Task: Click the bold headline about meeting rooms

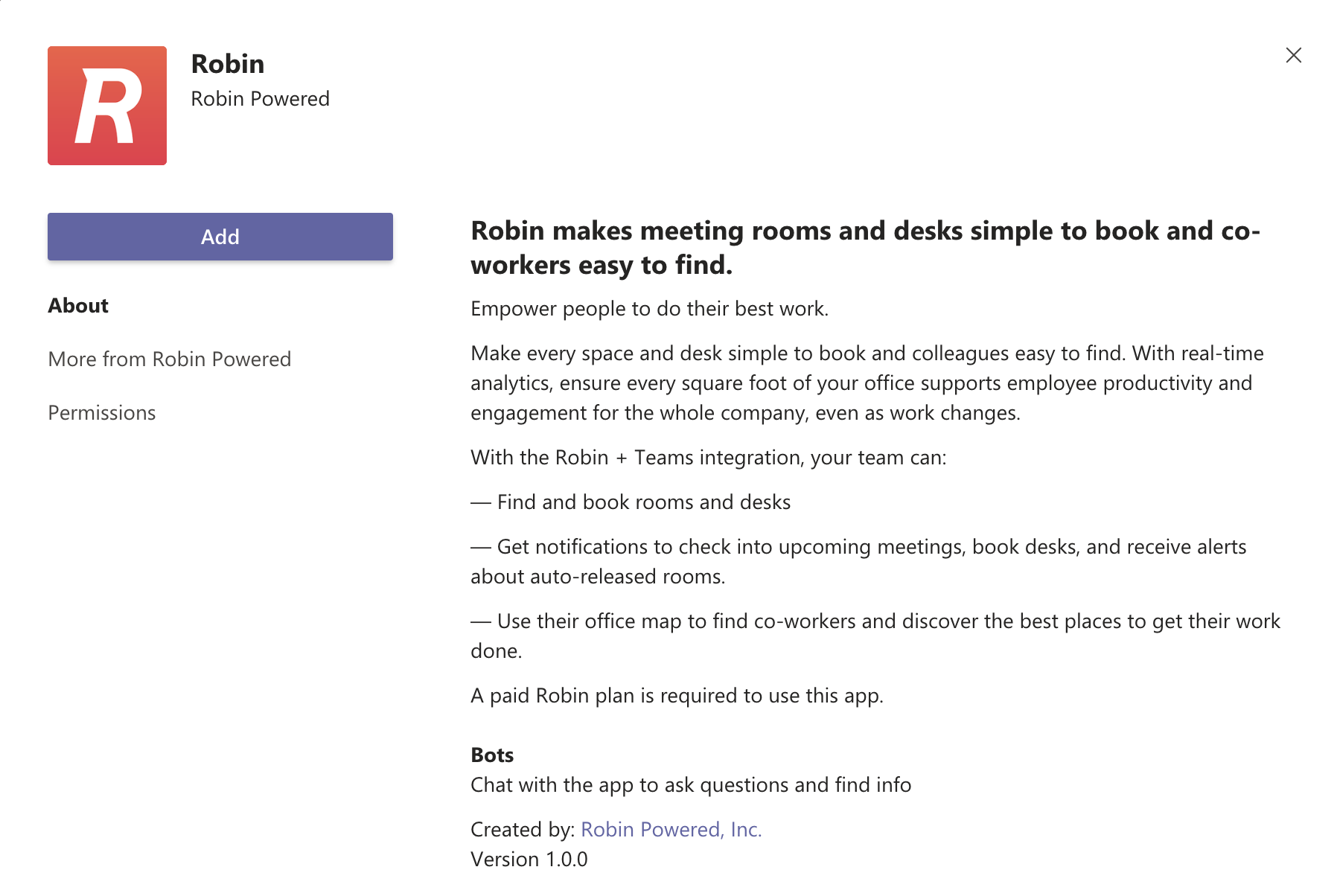Action: click(x=864, y=248)
